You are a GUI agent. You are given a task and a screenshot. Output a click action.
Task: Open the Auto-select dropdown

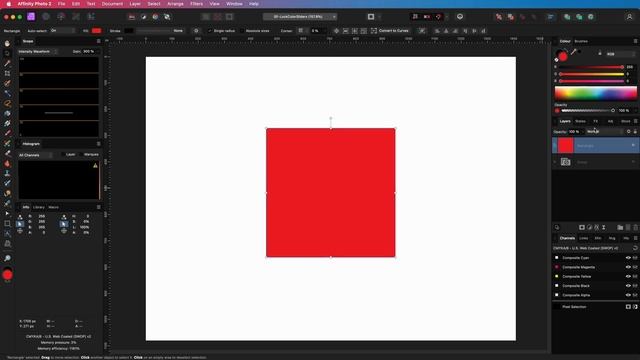pyautogui.click(x=63, y=31)
